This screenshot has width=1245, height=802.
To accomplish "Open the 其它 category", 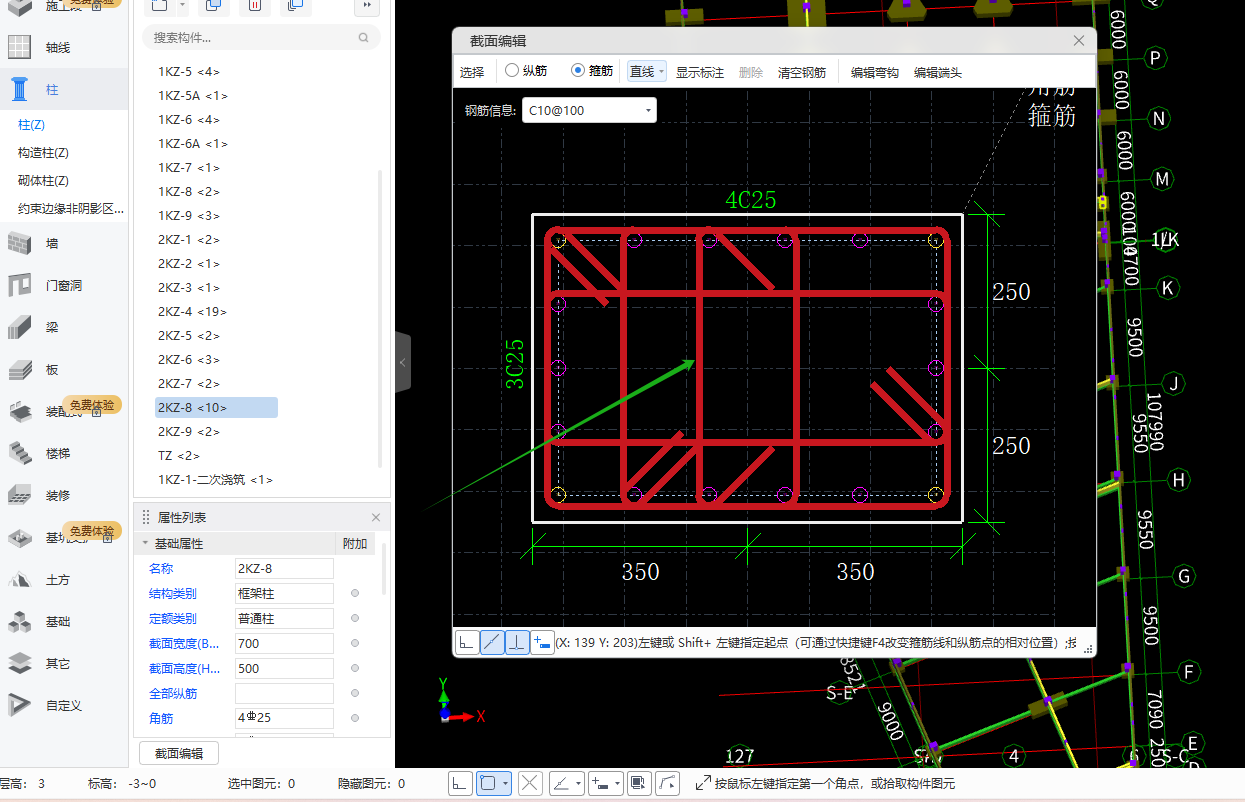I will click(58, 664).
